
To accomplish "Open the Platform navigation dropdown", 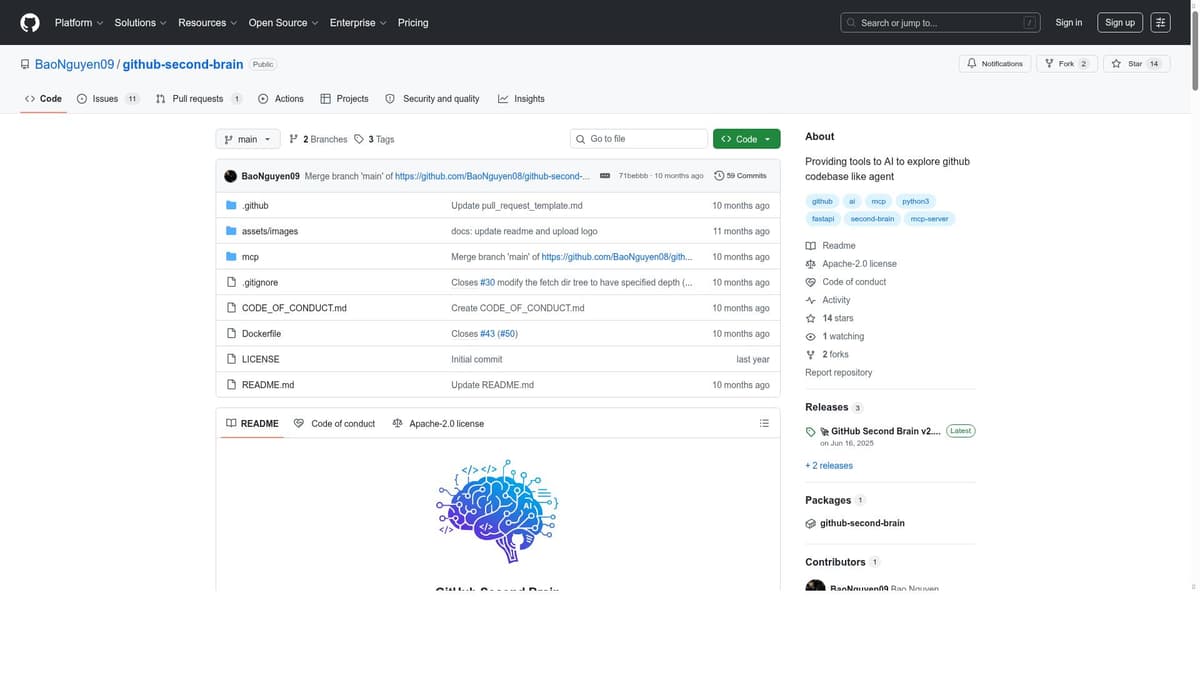I will pos(74,21).
